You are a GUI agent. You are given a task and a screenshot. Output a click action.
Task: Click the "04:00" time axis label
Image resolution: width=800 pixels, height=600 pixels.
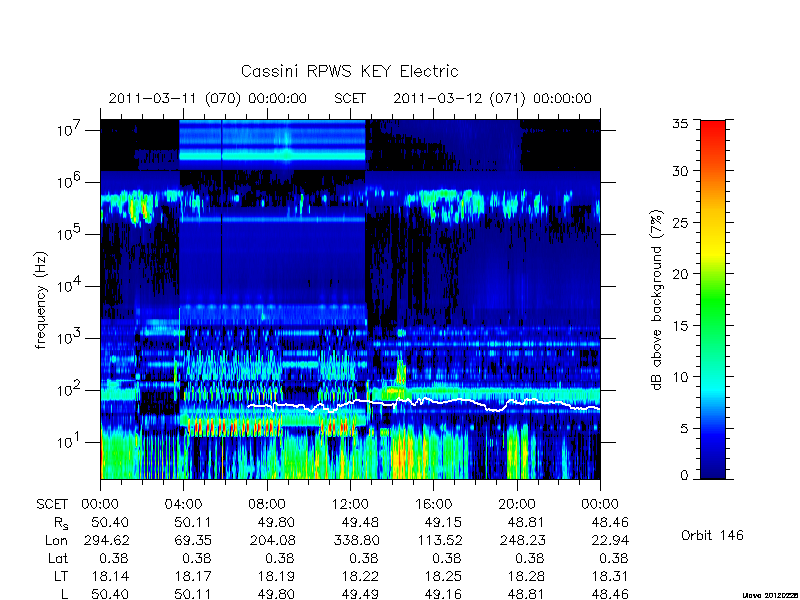click(183, 505)
